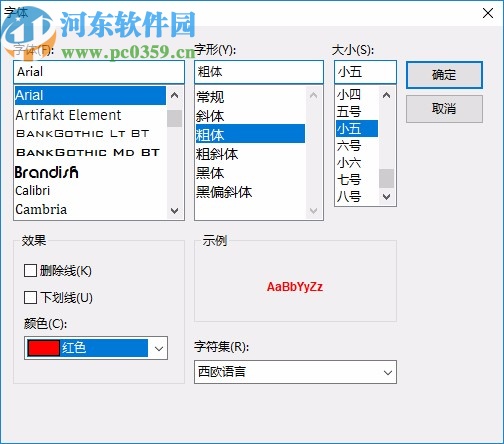Screen dimensions: 504x444
Task: Close the 字体 dialog window
Action: [488, 13]
